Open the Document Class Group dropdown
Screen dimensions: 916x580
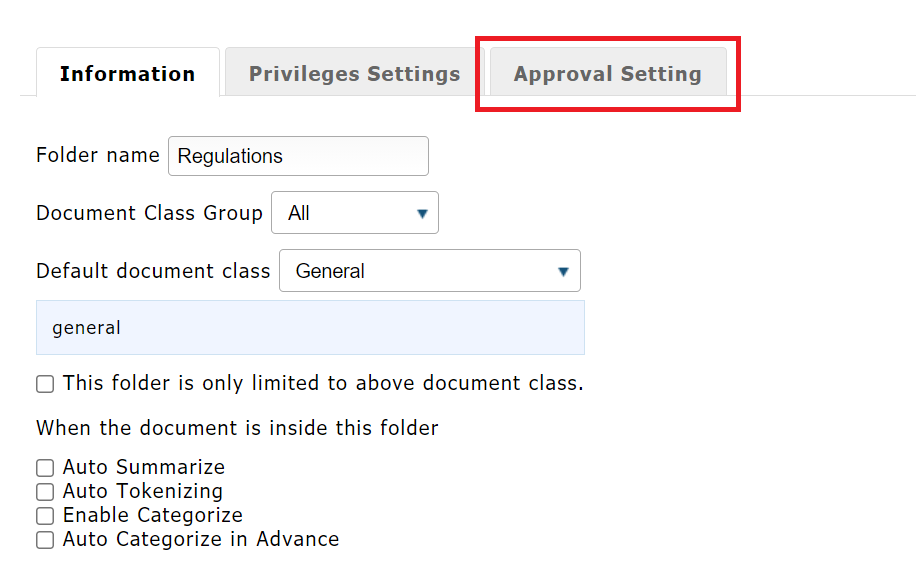354,213
